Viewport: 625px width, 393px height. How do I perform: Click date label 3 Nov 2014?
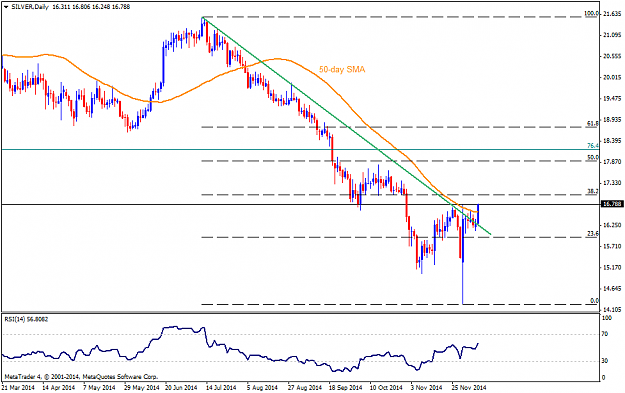coord(426,387)
